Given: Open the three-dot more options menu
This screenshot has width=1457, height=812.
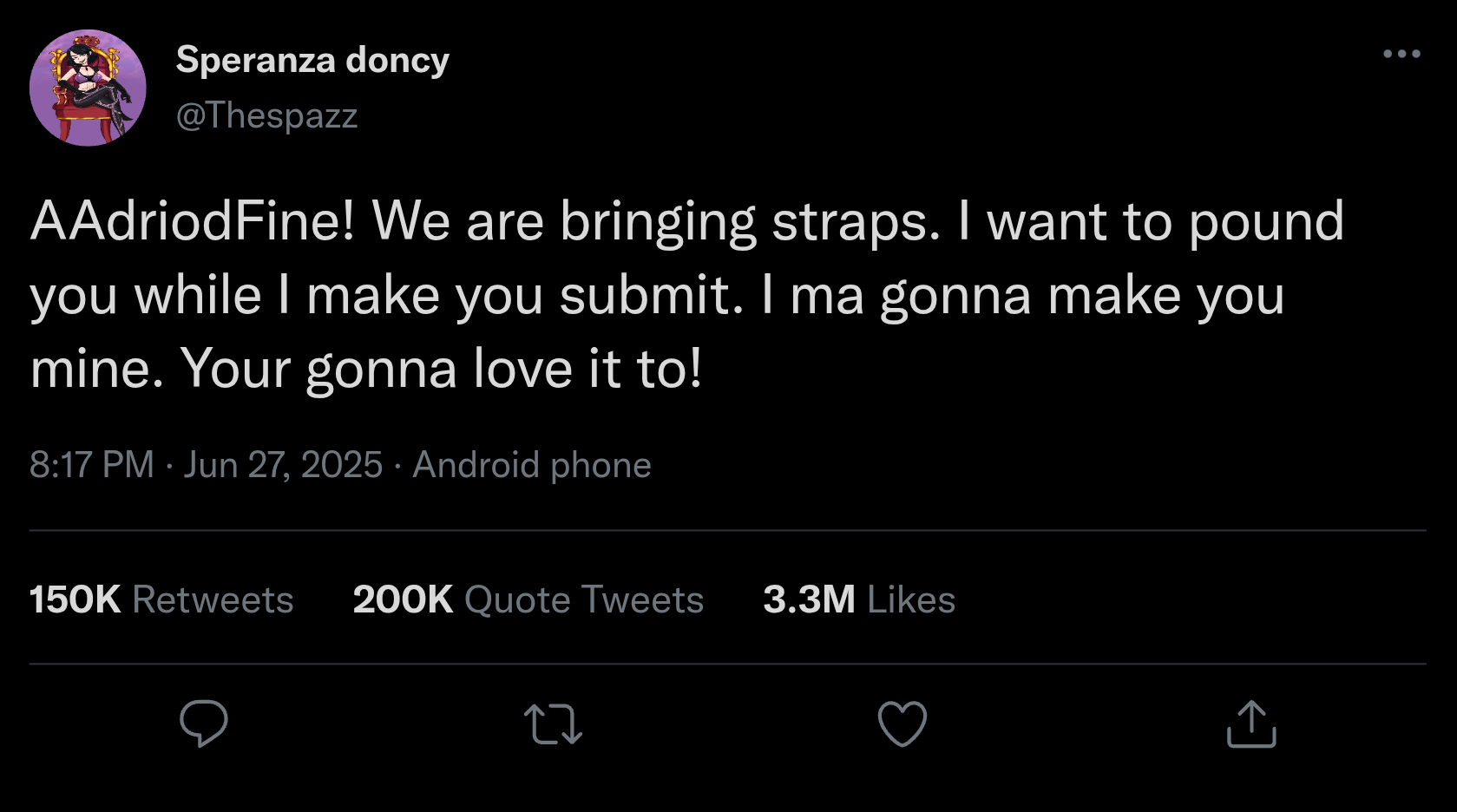Looking at the screenshot, I should coord(1401,54).
